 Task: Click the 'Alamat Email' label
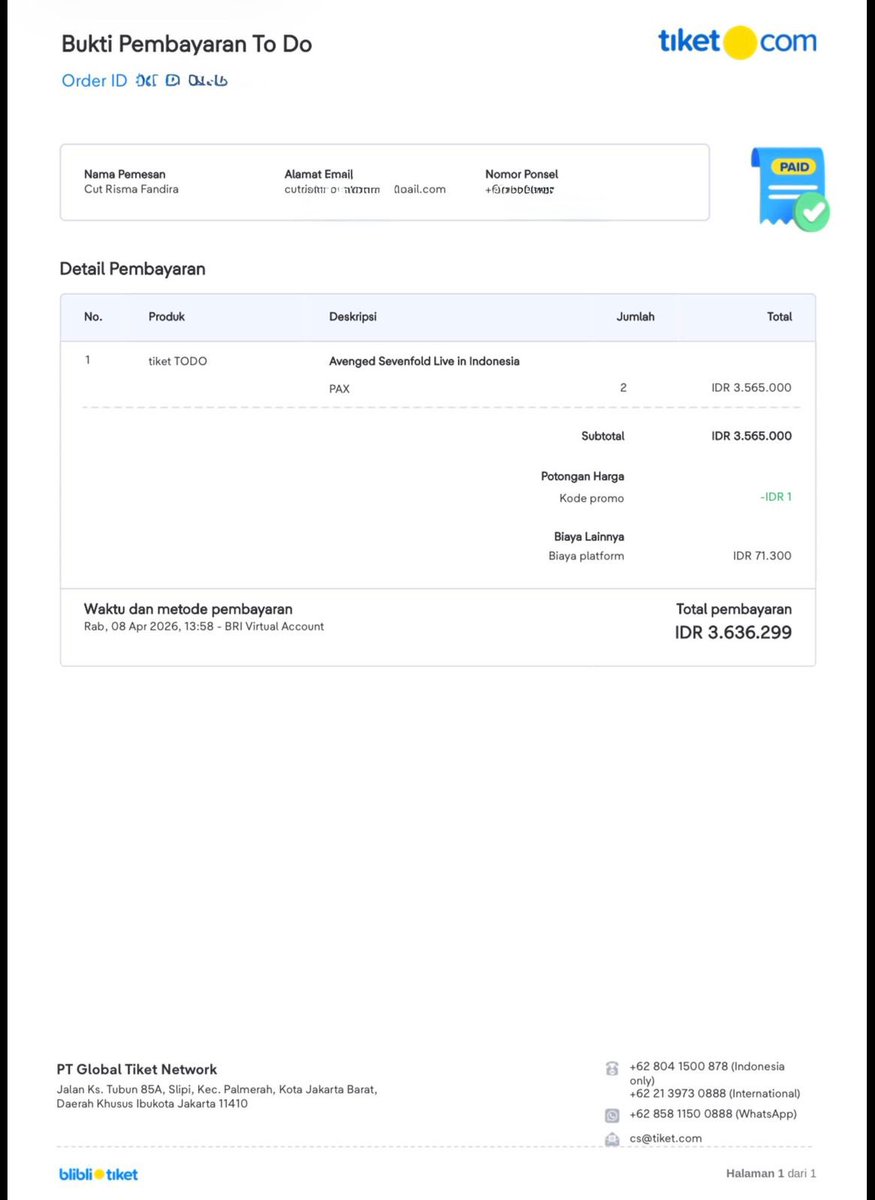click(x=319, y=174)
